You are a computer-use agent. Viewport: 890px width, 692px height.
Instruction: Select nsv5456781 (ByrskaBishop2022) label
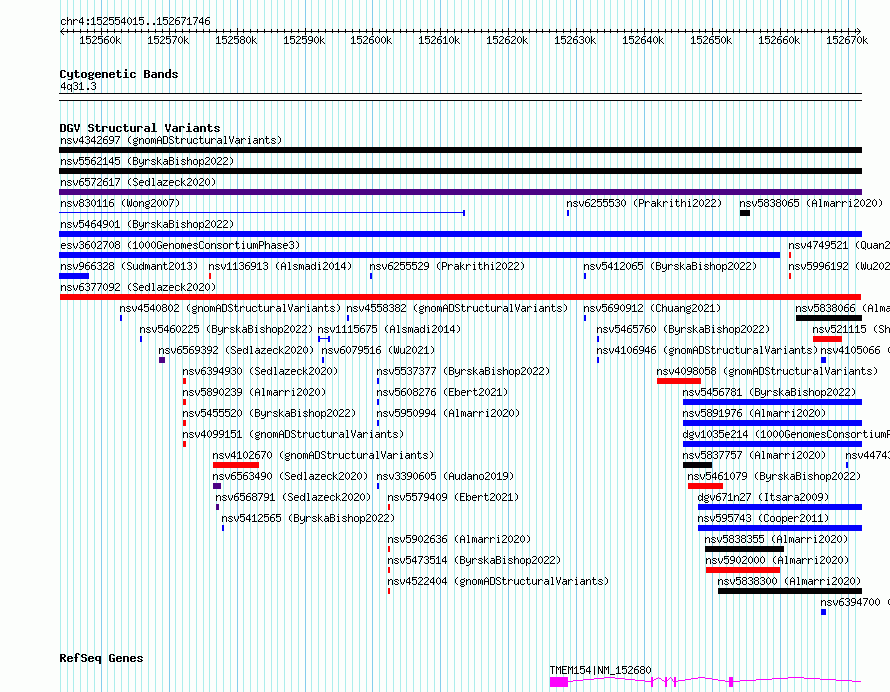[x=769, y=392]
